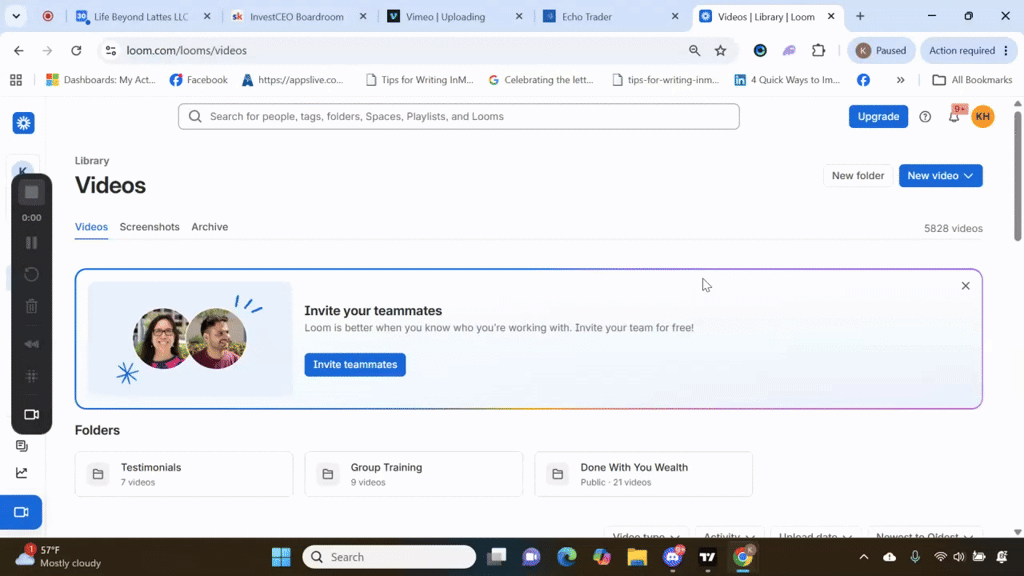This screenshot has width=1024, height=576.
Task: Open the notifications bell
Action: (954, 116)
